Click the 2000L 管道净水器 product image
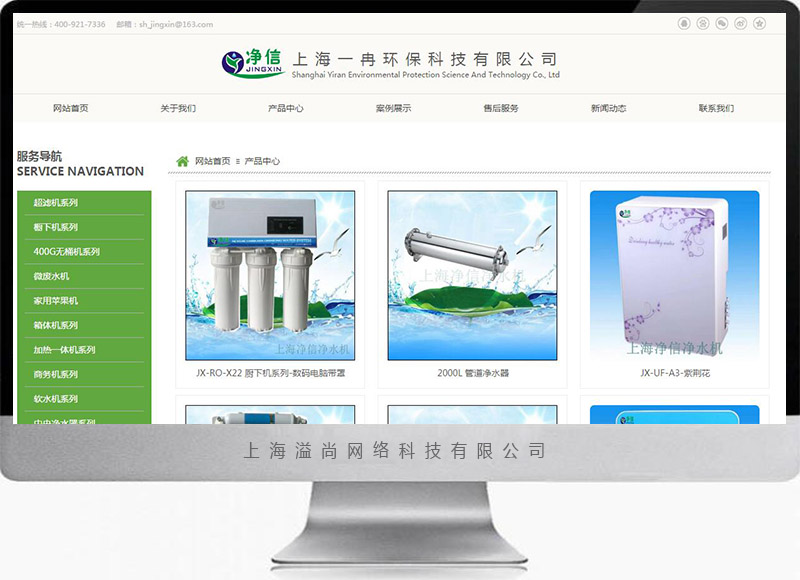The image size is (800, 580). click(x=473, y=275)
